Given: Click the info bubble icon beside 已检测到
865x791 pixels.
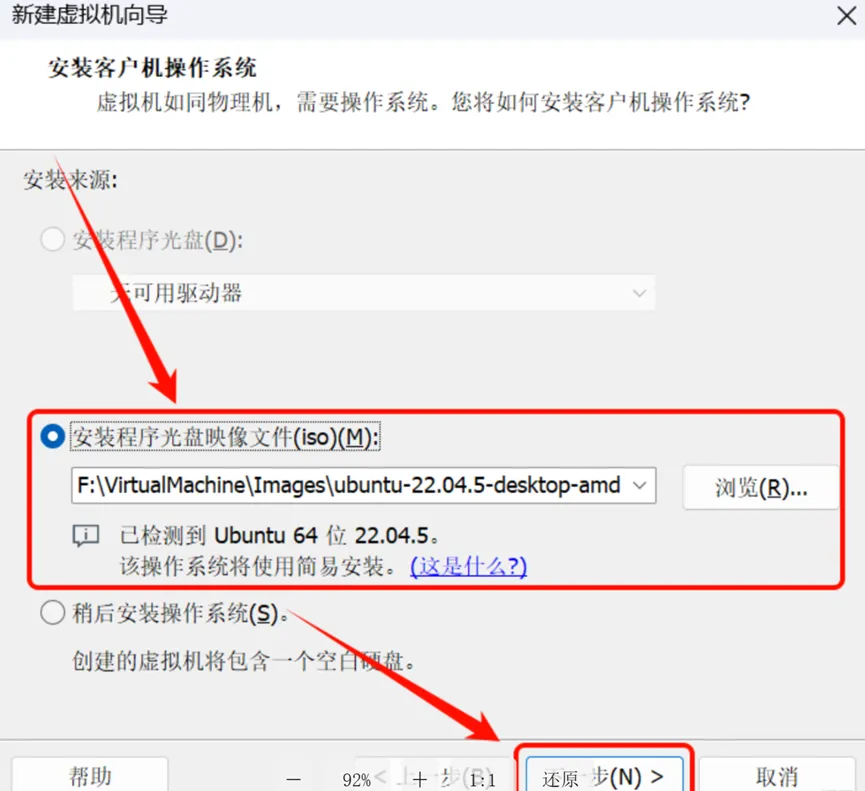Looking at the screenshot, I should click(86, 535).
